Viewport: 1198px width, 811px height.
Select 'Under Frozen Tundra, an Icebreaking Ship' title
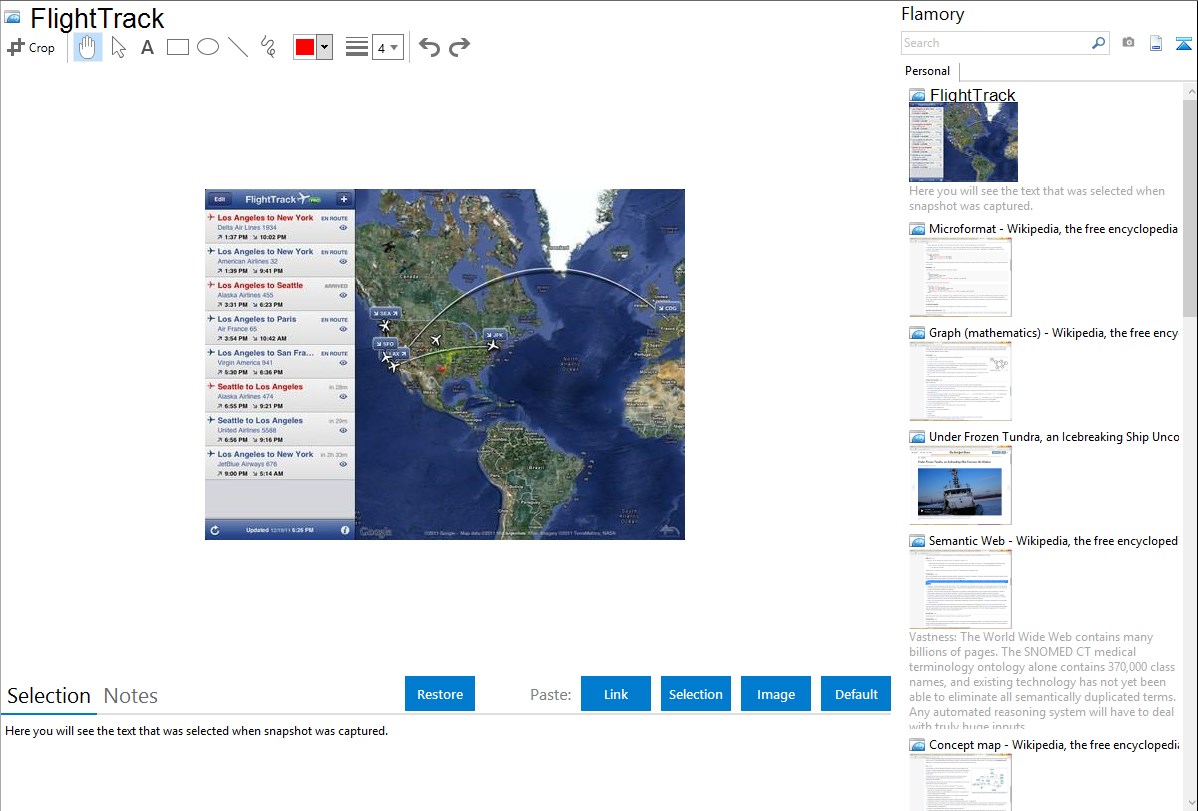tap(1054, 436)
